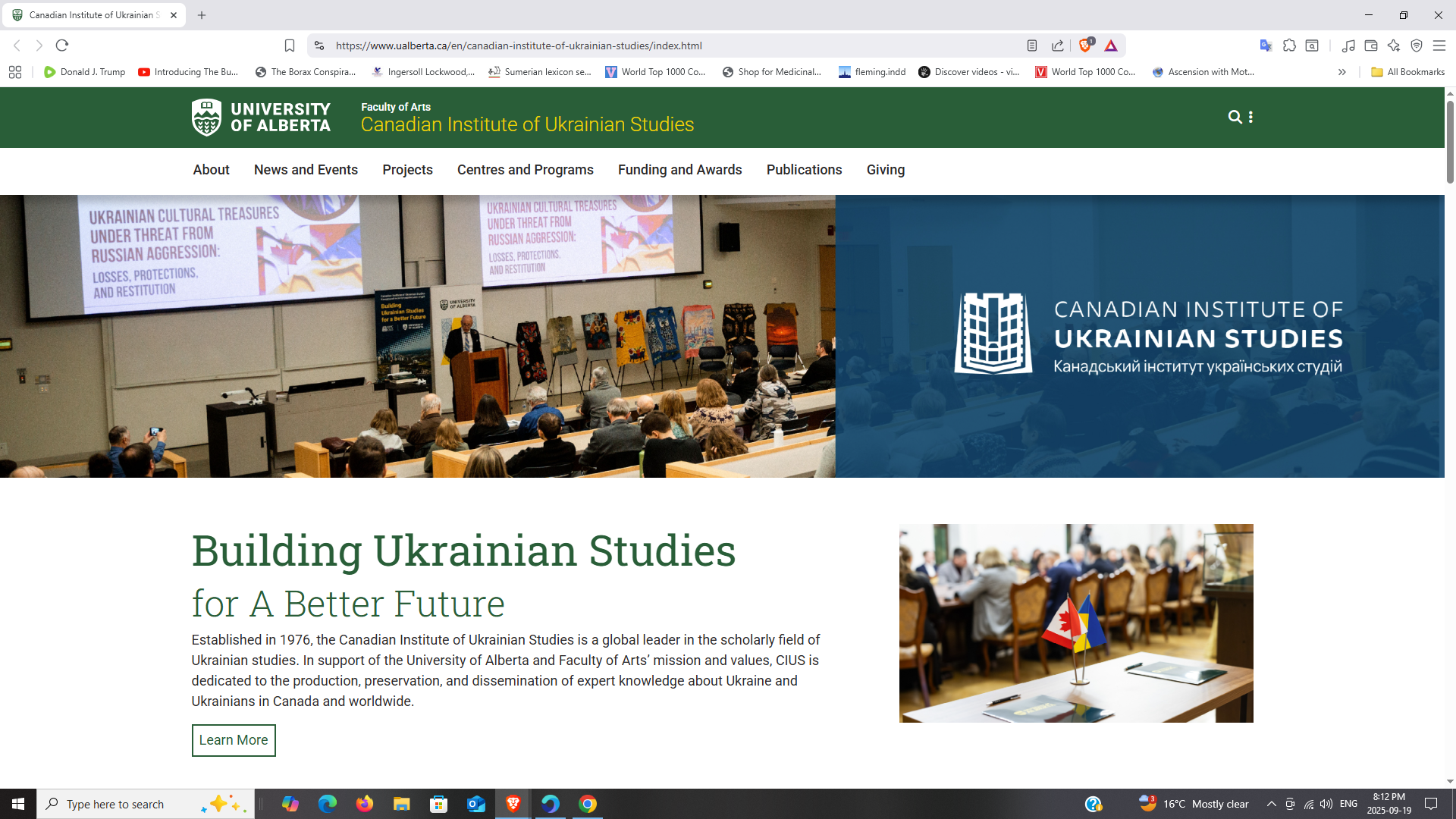Open File Explorer from the taskbar

click(402, 804)
